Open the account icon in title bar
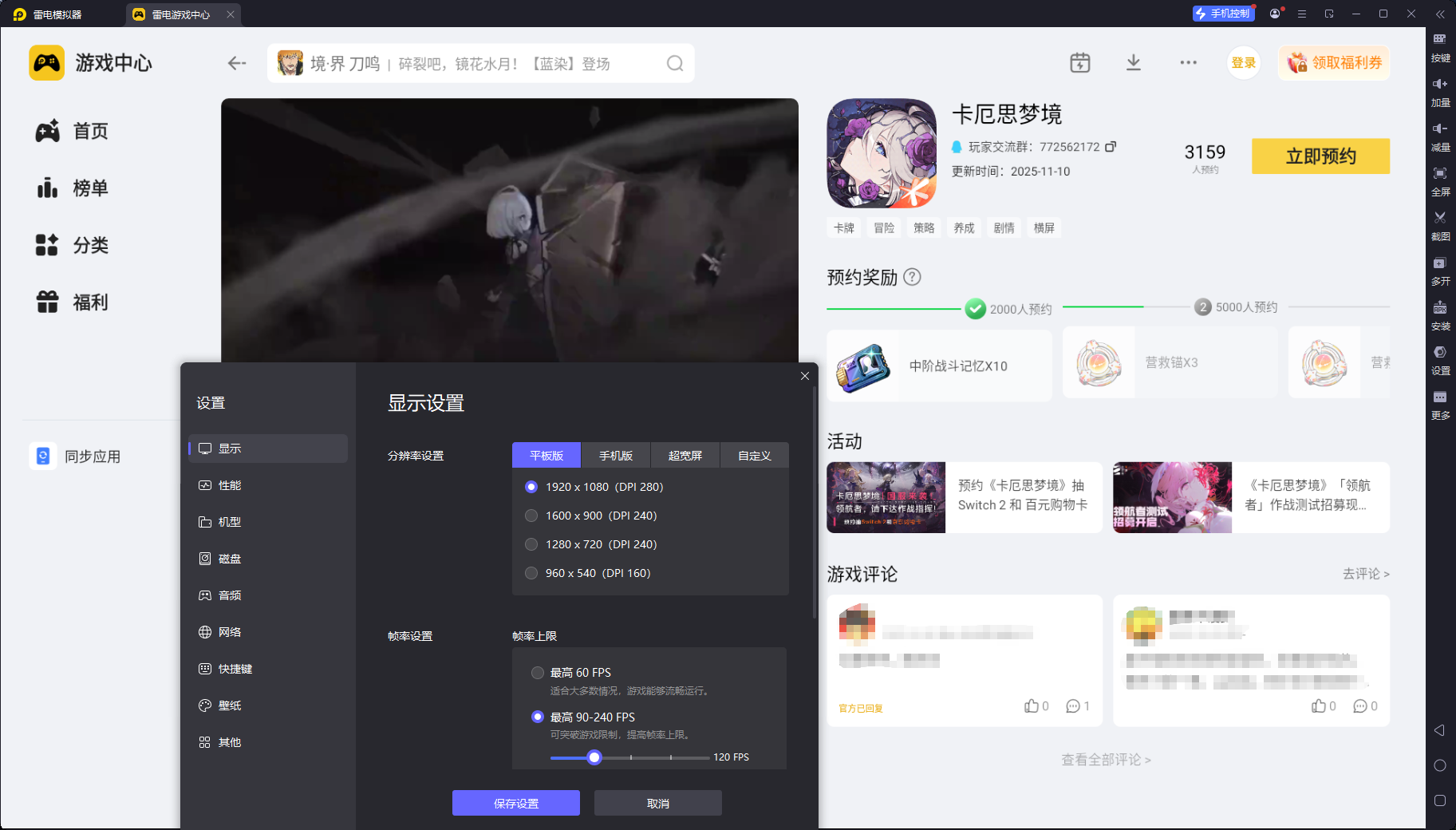 point(1275,14)
